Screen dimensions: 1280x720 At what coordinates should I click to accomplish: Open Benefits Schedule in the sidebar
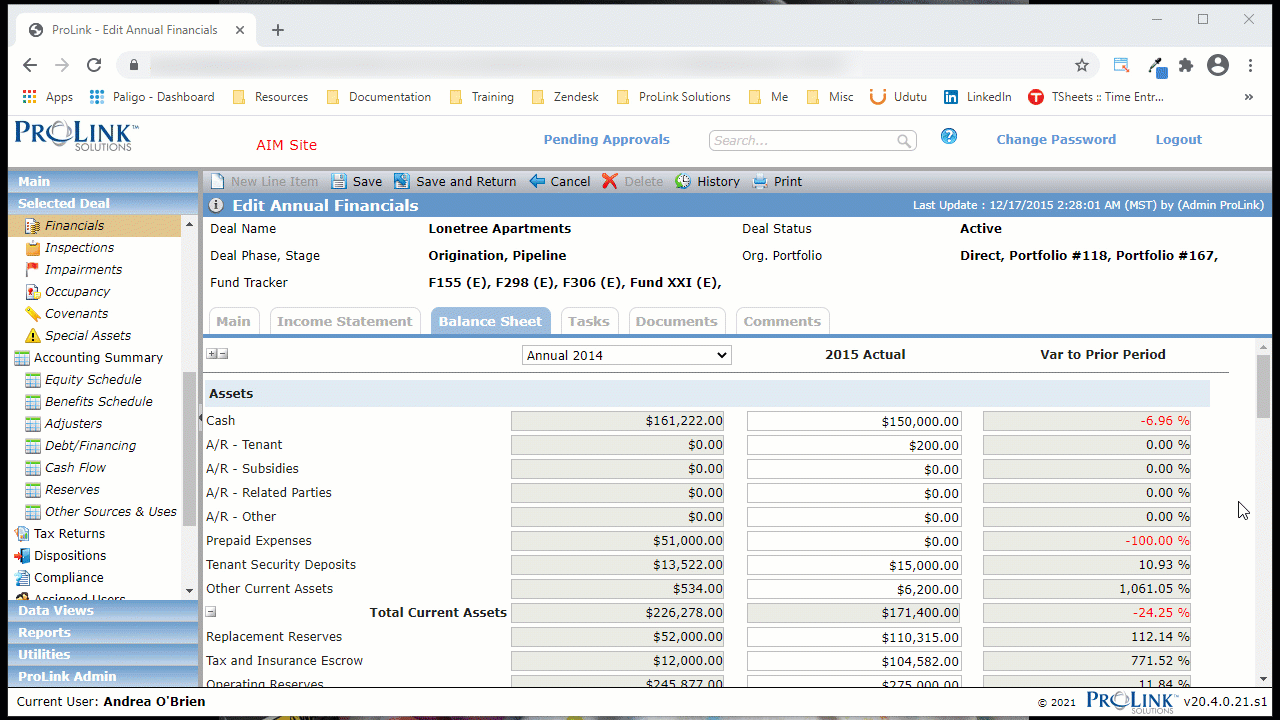pyautogui.click(x=99, y=401)
